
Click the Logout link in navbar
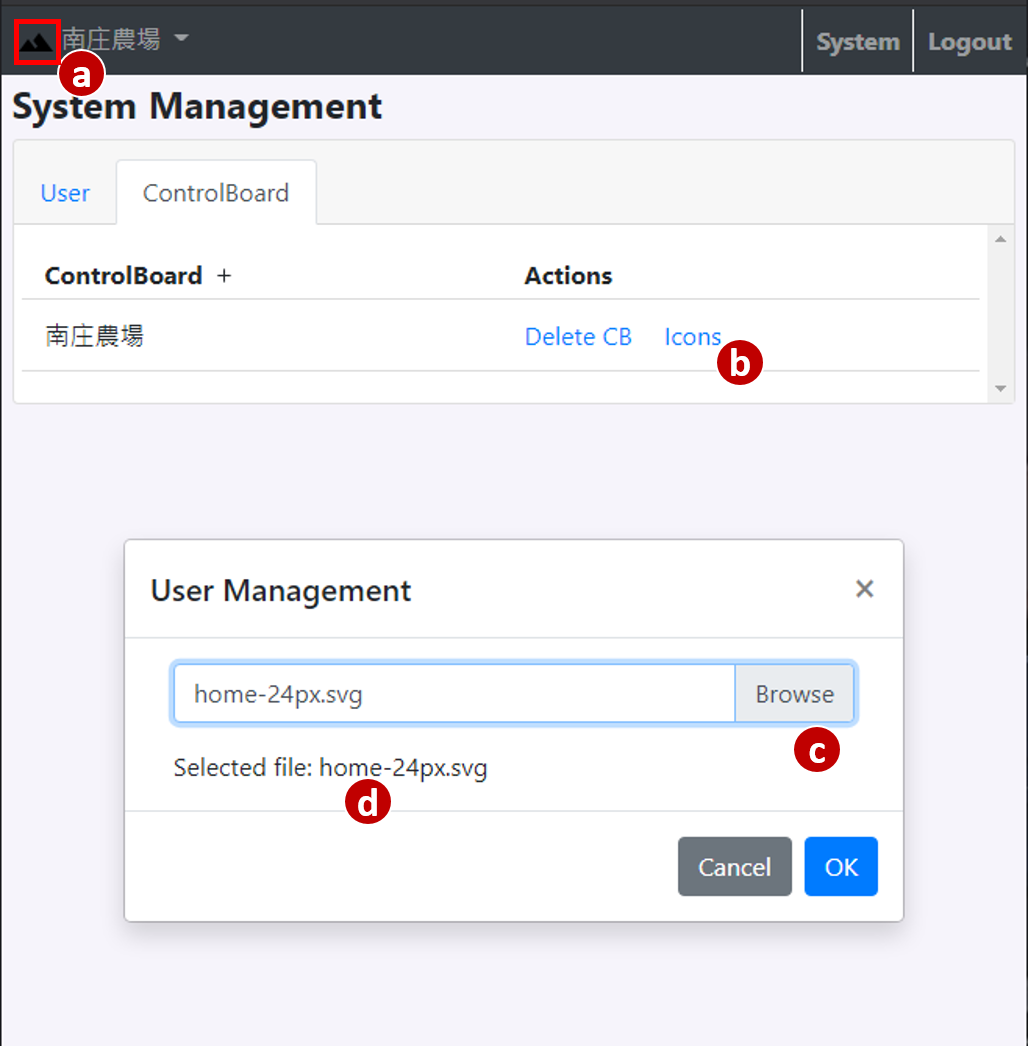point(970,41)
